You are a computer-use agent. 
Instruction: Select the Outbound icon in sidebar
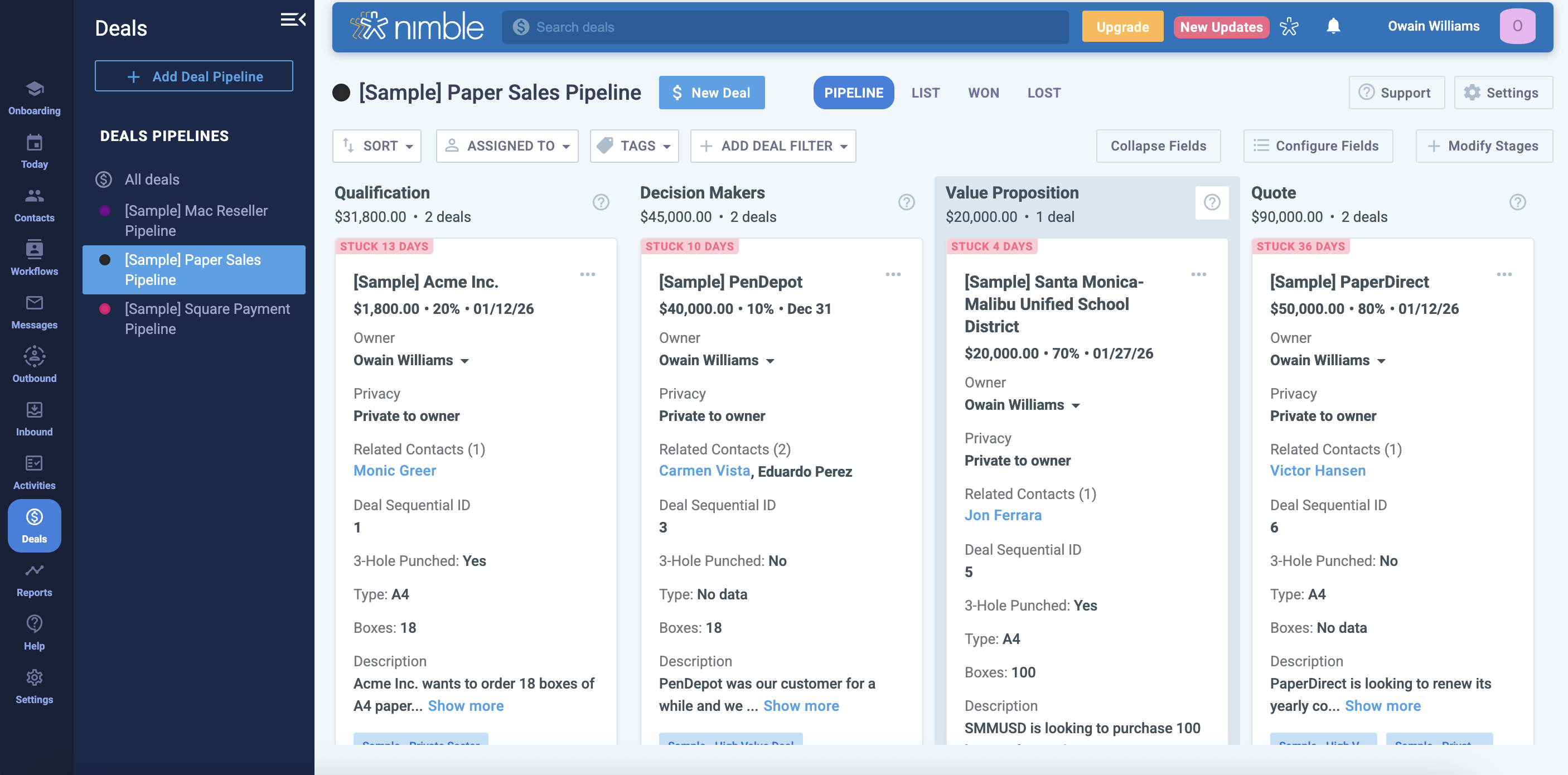pos(34,364)
